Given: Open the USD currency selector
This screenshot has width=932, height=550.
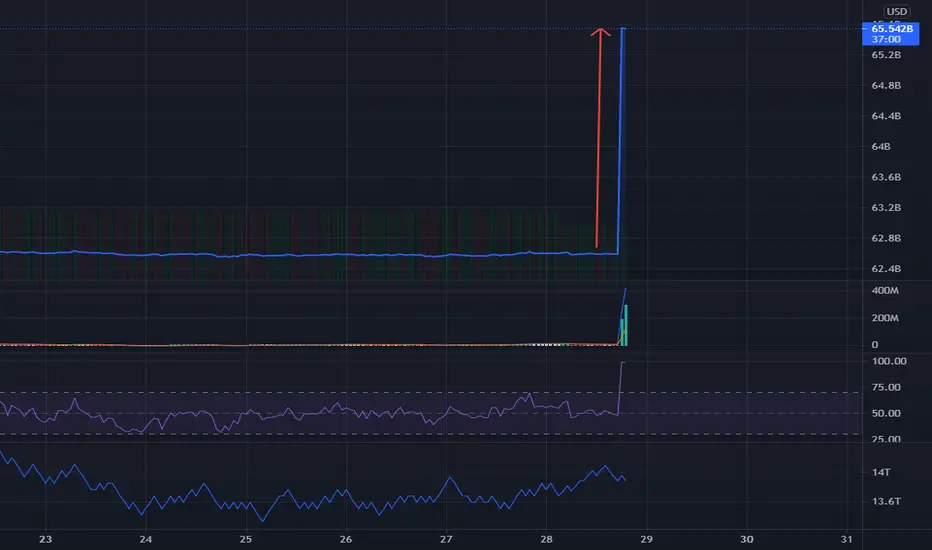Looking at the screenshot, I should 896,11.
